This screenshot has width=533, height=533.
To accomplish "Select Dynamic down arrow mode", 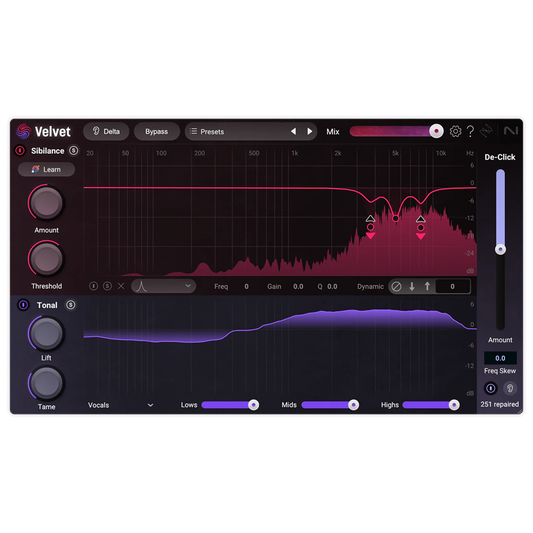I will [412, 287].
